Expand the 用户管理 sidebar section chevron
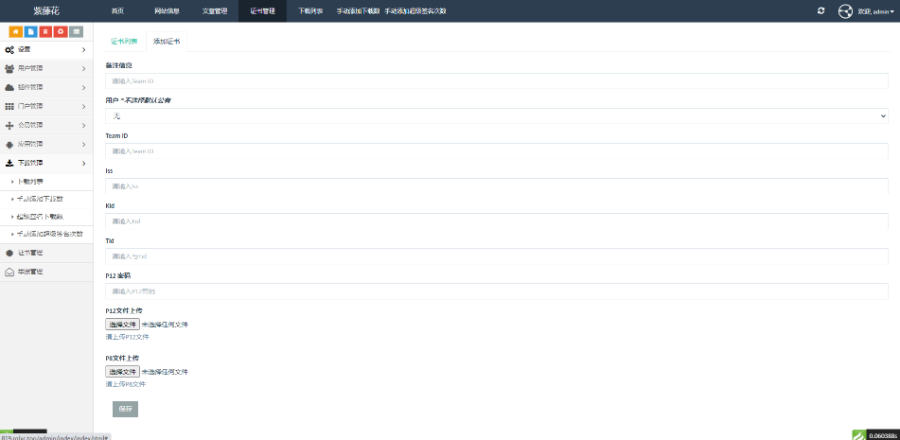900x440 pixels. click(x=83, y=68)
